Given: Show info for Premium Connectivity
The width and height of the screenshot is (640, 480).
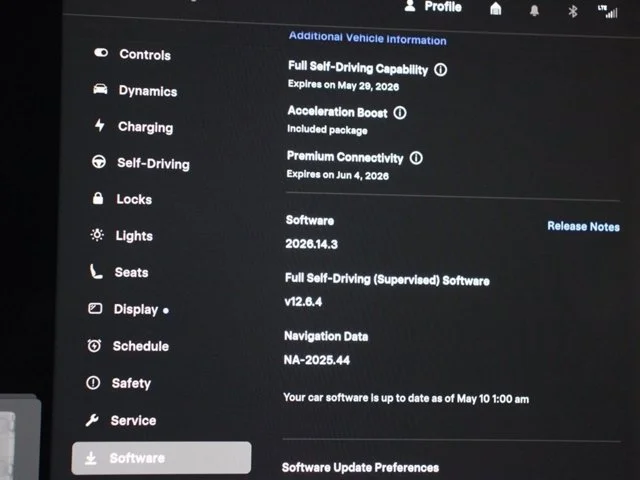Looking at the screenshot, I should tap(416, 158).
